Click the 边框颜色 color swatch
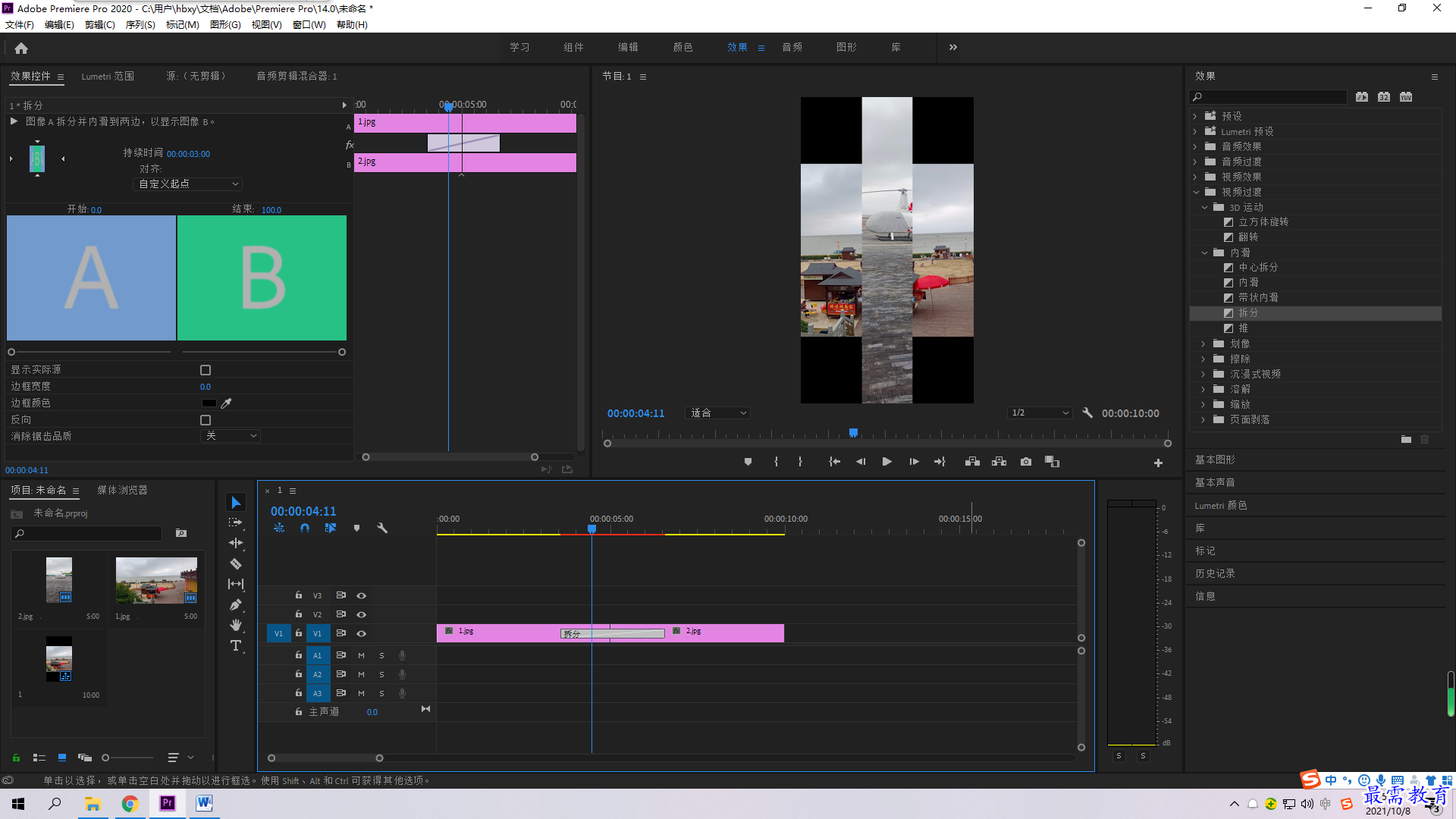The height and width of the screenshot is (819, 1456). coord(209,403)
